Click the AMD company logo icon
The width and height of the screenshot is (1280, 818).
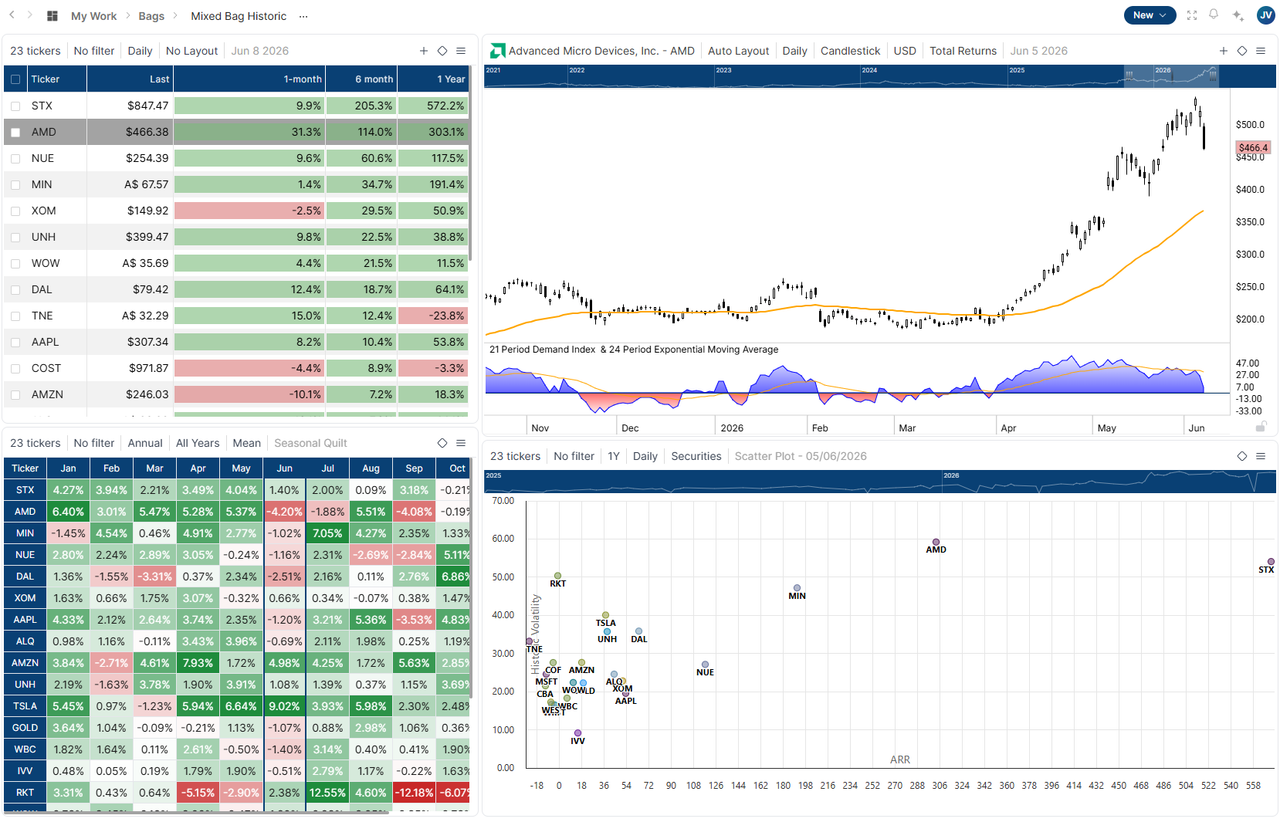497,51
